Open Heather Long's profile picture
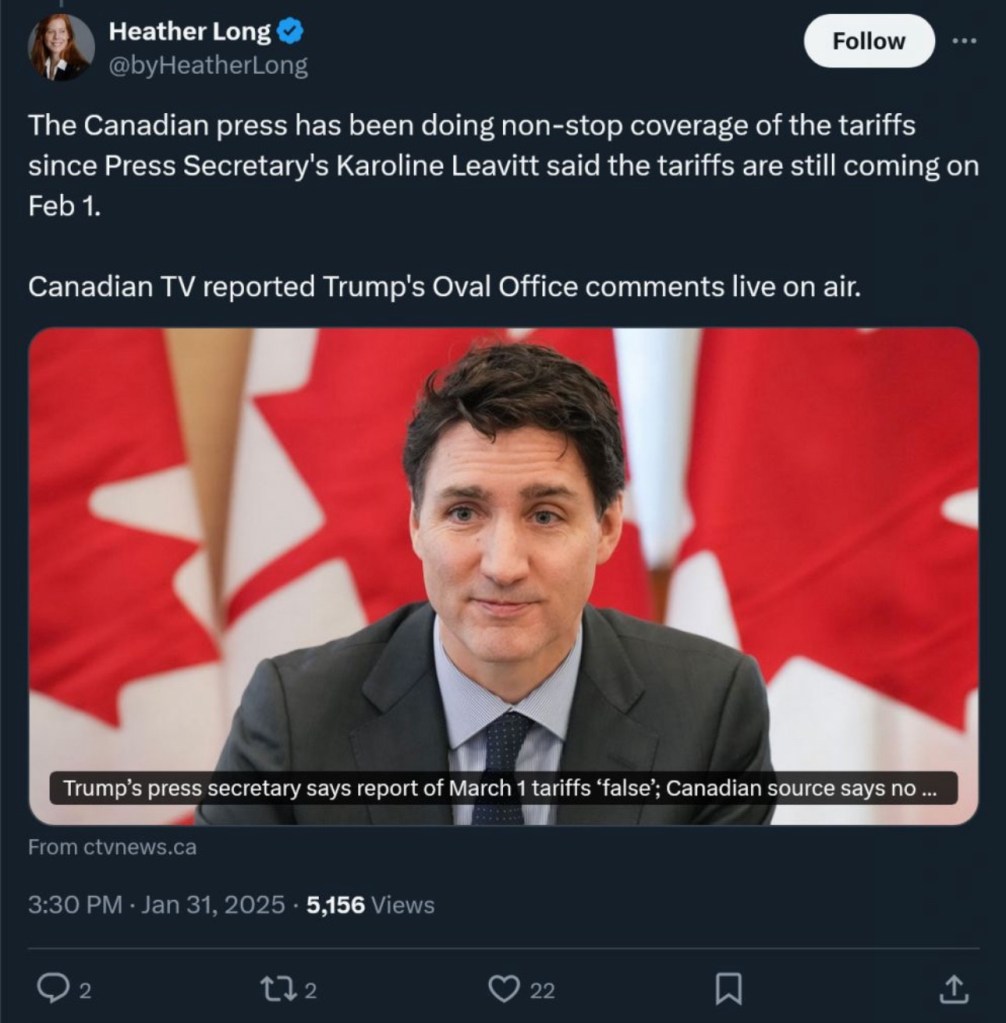1006x1023 pixels. click(62, 47)
